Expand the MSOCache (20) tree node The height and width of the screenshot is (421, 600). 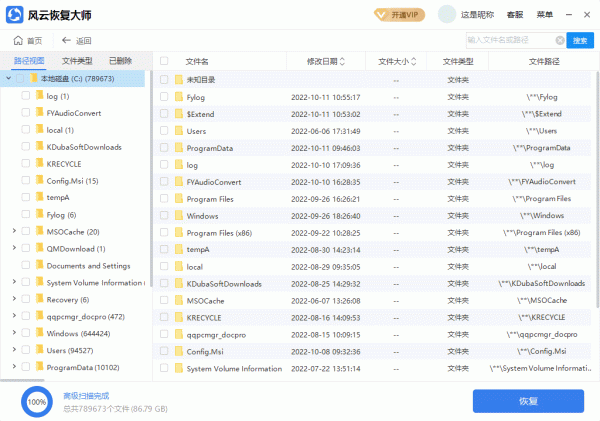coord(13,232)
